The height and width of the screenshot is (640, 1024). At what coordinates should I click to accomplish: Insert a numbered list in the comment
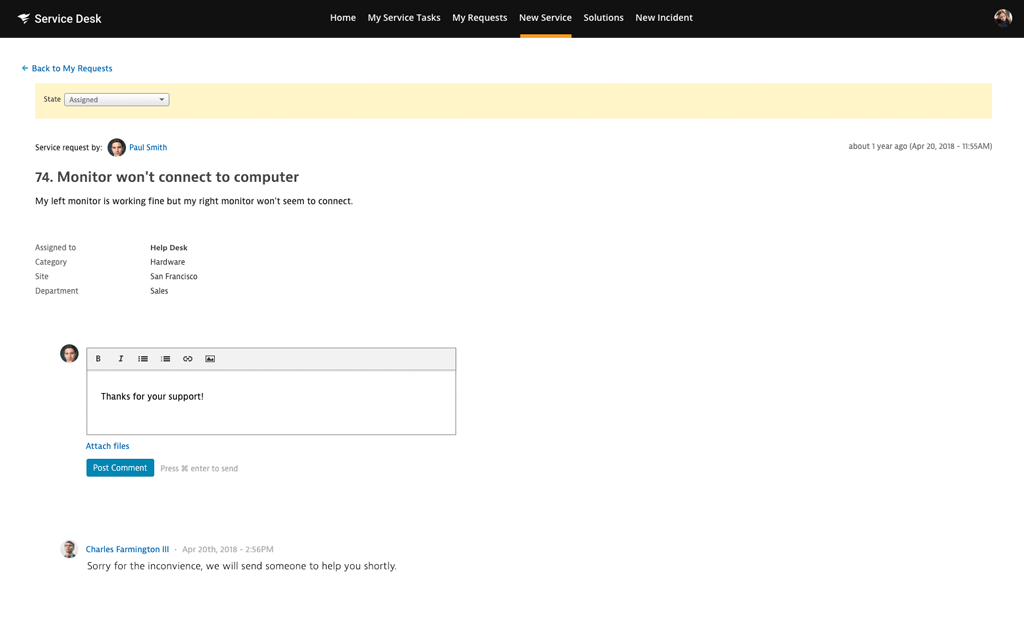[x=165, y=359]
